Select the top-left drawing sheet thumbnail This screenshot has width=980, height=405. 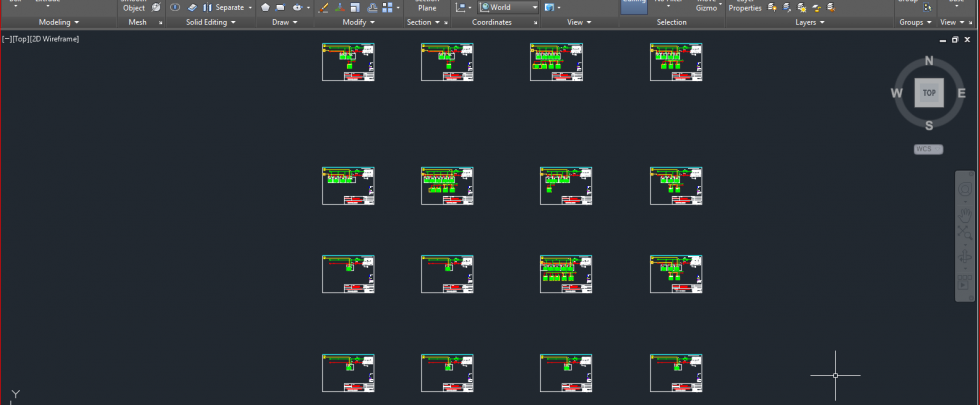click(x=348, y=62)
